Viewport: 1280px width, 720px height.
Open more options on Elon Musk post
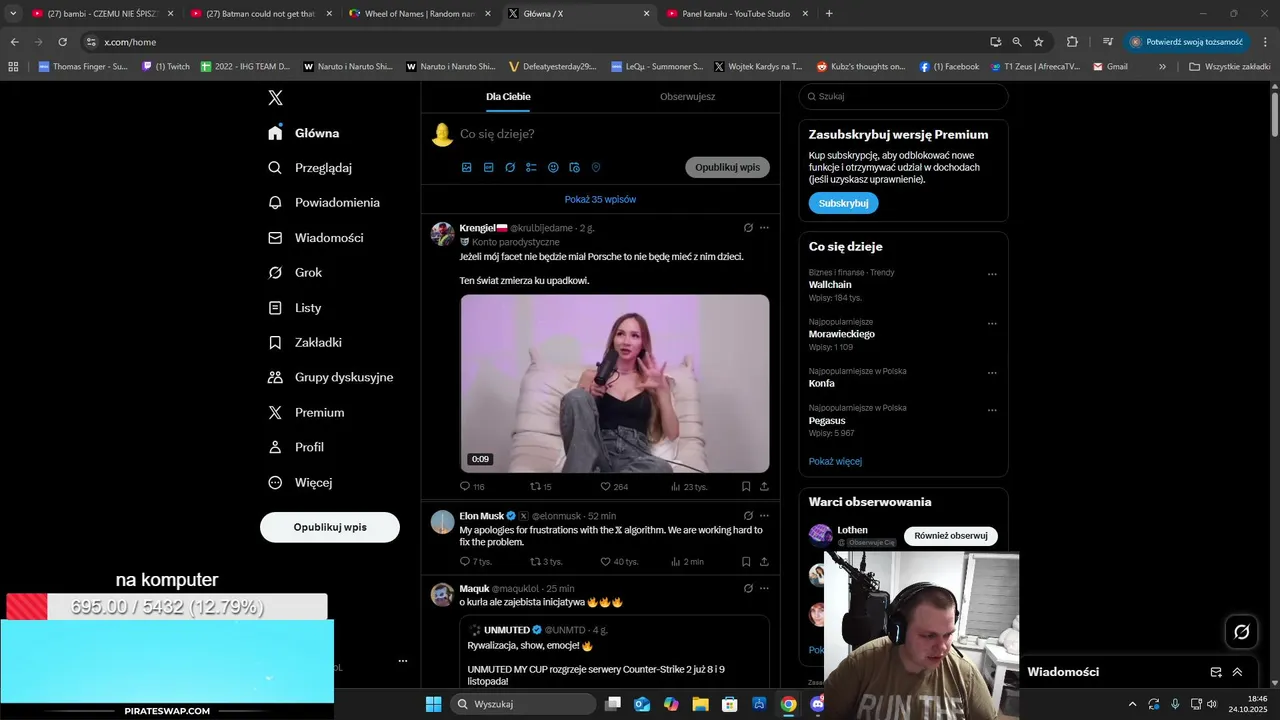764,516
